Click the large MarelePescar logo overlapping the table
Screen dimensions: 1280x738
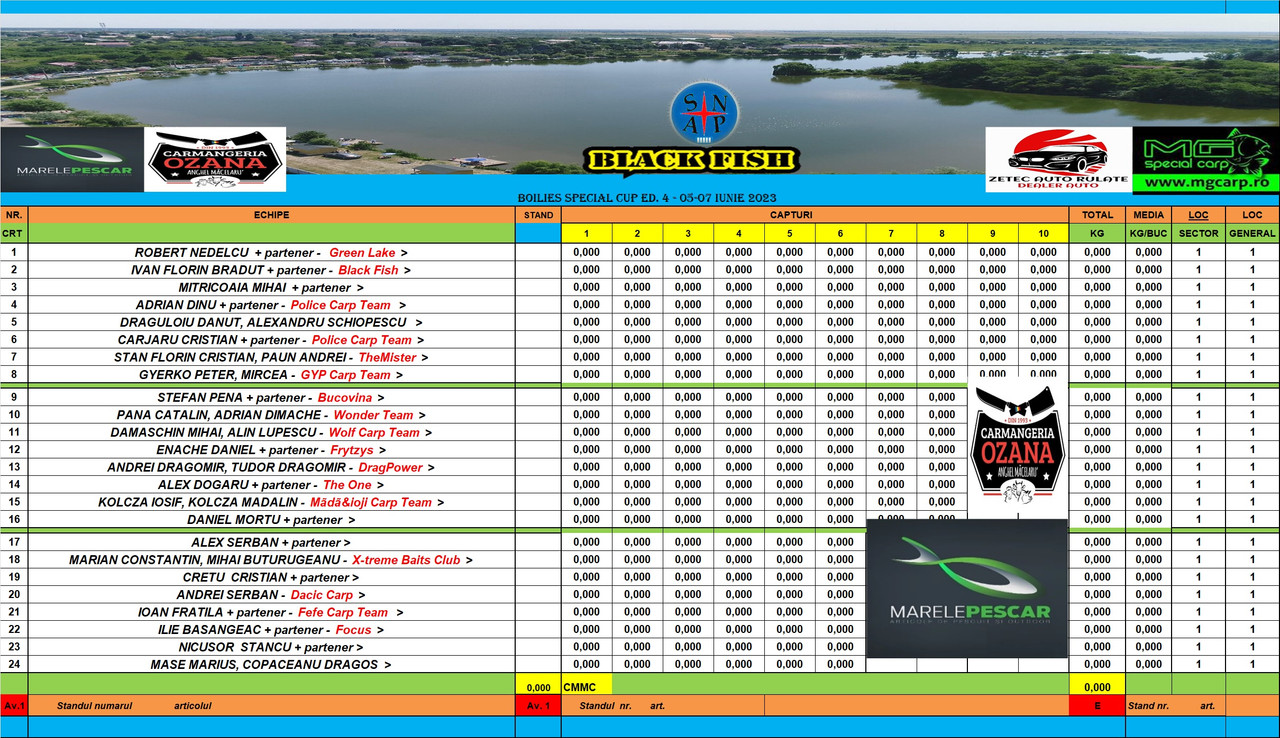point(966,588)
